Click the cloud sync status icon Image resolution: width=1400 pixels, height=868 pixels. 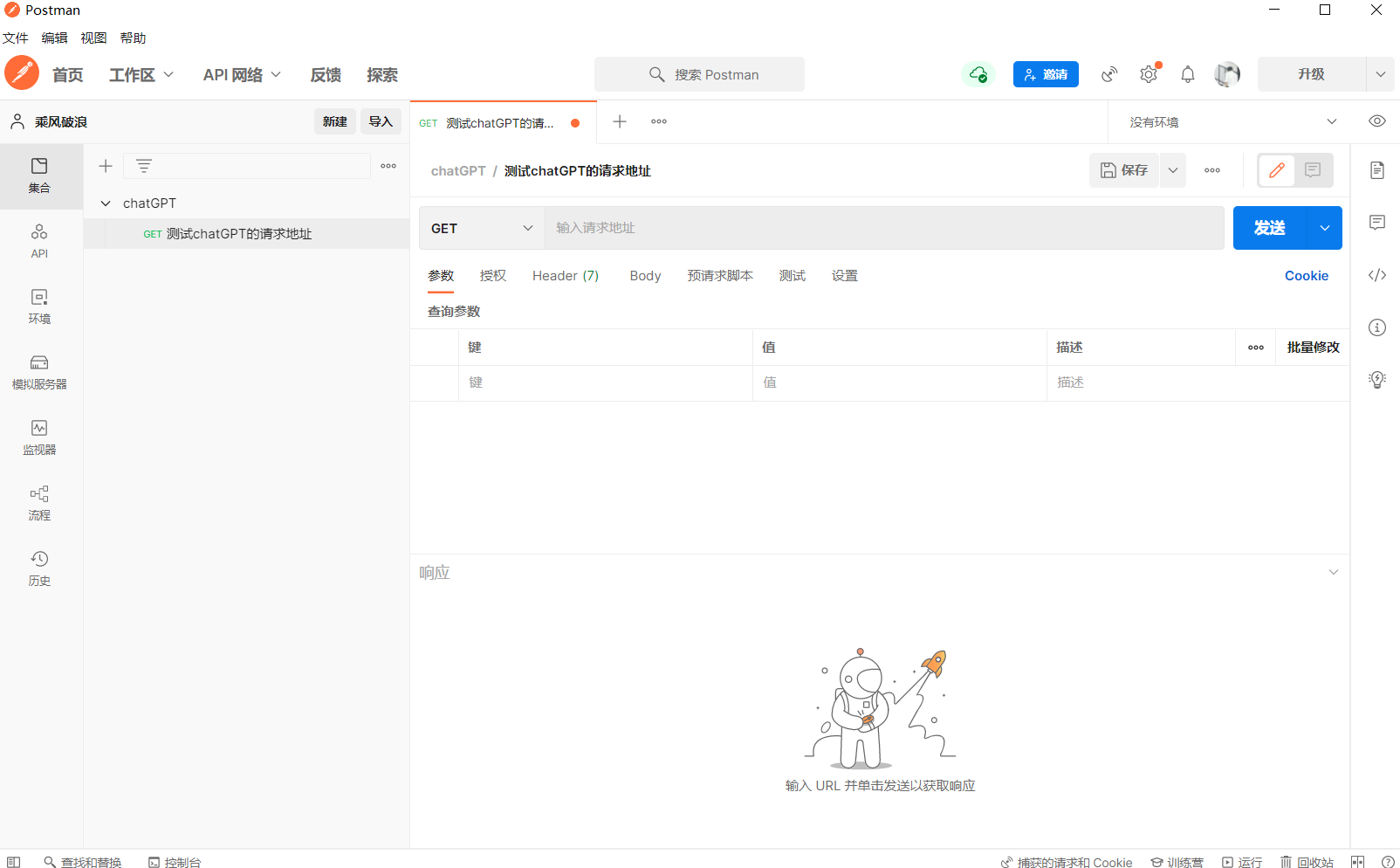[x=978, y=74]
